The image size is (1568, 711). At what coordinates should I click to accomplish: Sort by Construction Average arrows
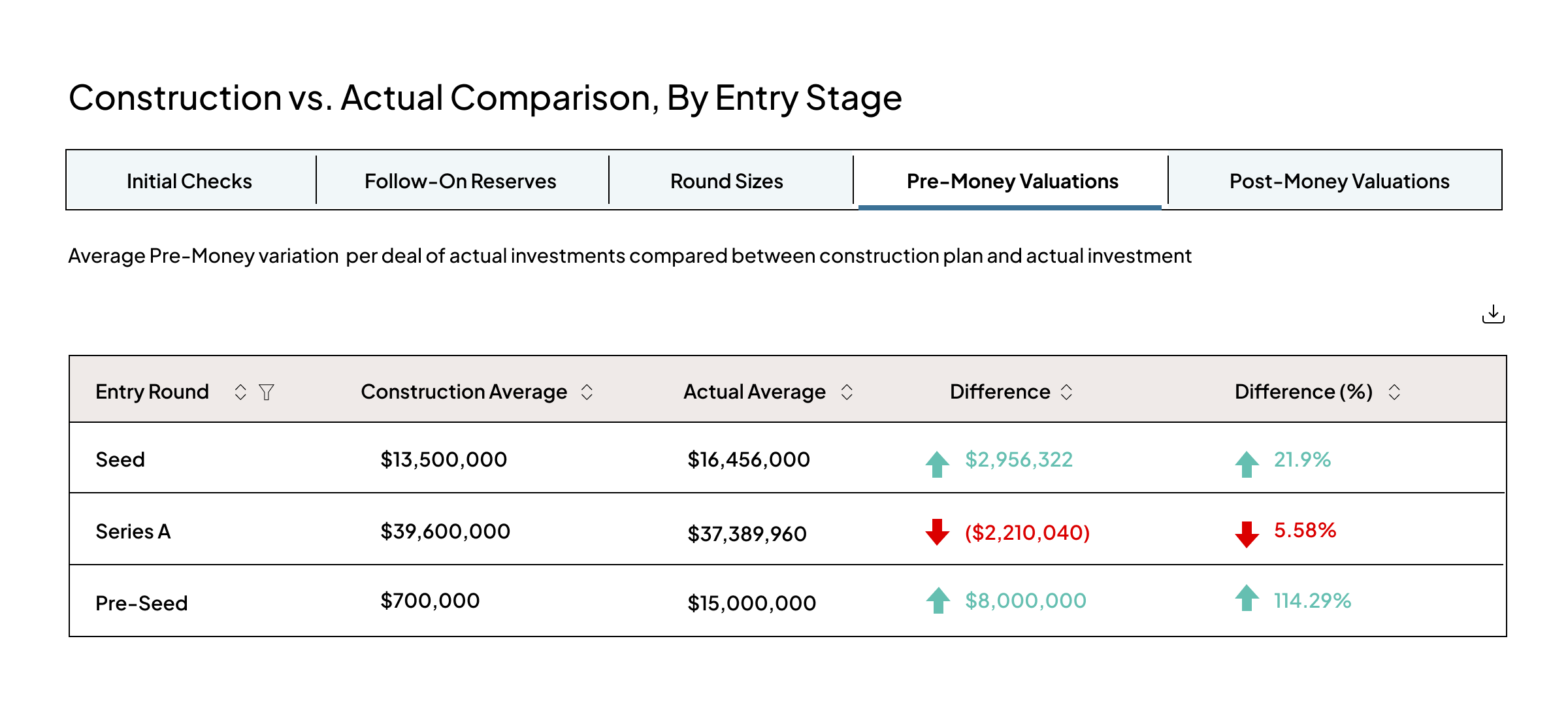(x=587, y=392)
